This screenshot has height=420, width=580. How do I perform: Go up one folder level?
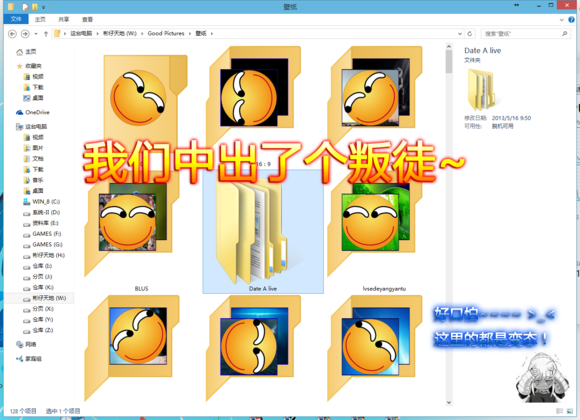pyautogui.click(x=46, y=34)
